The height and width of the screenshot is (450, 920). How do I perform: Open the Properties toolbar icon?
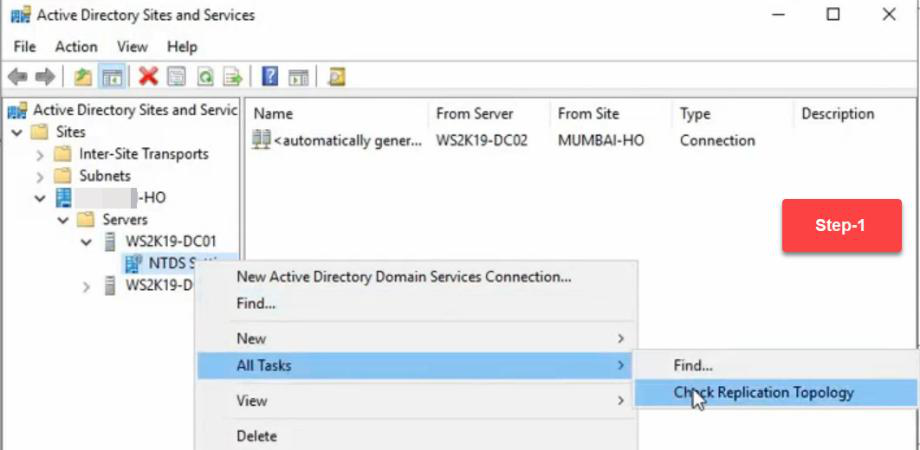177,76
